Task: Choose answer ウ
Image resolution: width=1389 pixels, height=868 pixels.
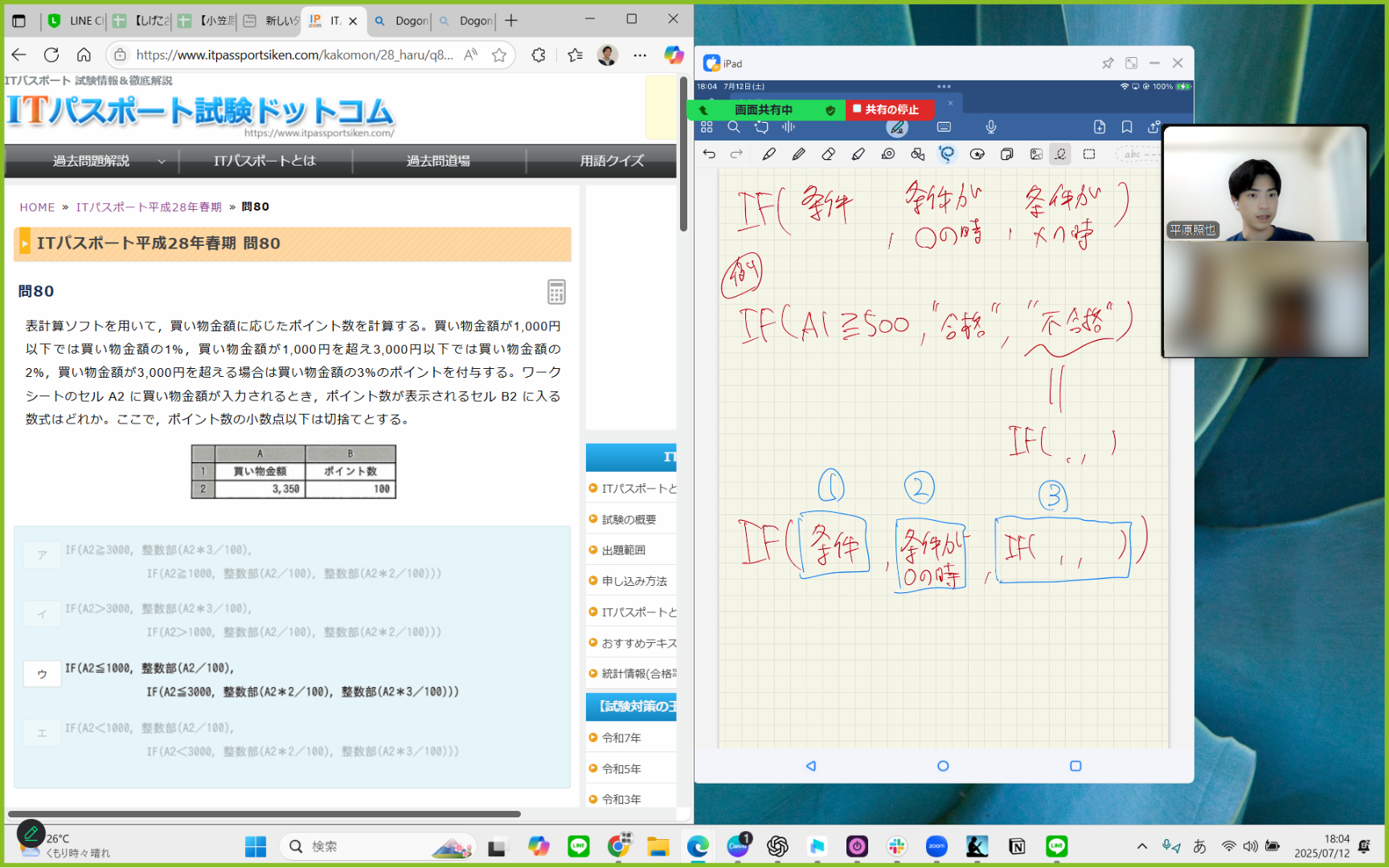Action: 42,674
